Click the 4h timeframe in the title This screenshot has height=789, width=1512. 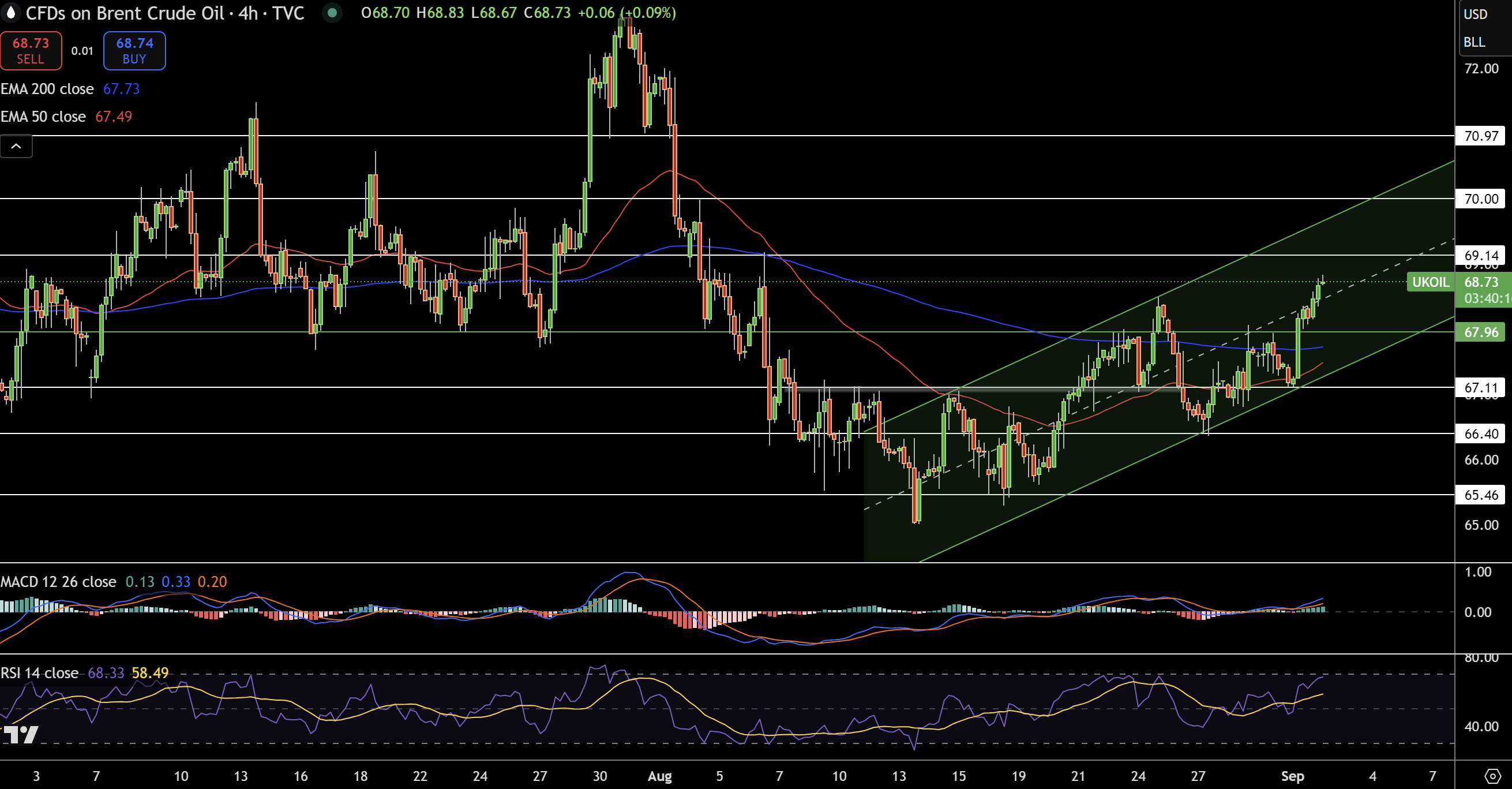(248, 13)
